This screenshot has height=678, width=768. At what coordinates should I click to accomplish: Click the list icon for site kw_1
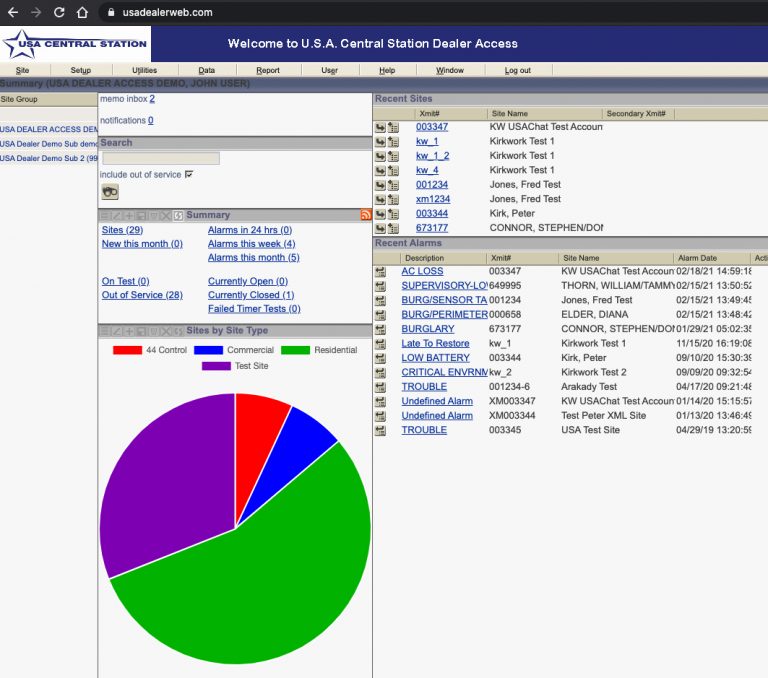point(393,142)
